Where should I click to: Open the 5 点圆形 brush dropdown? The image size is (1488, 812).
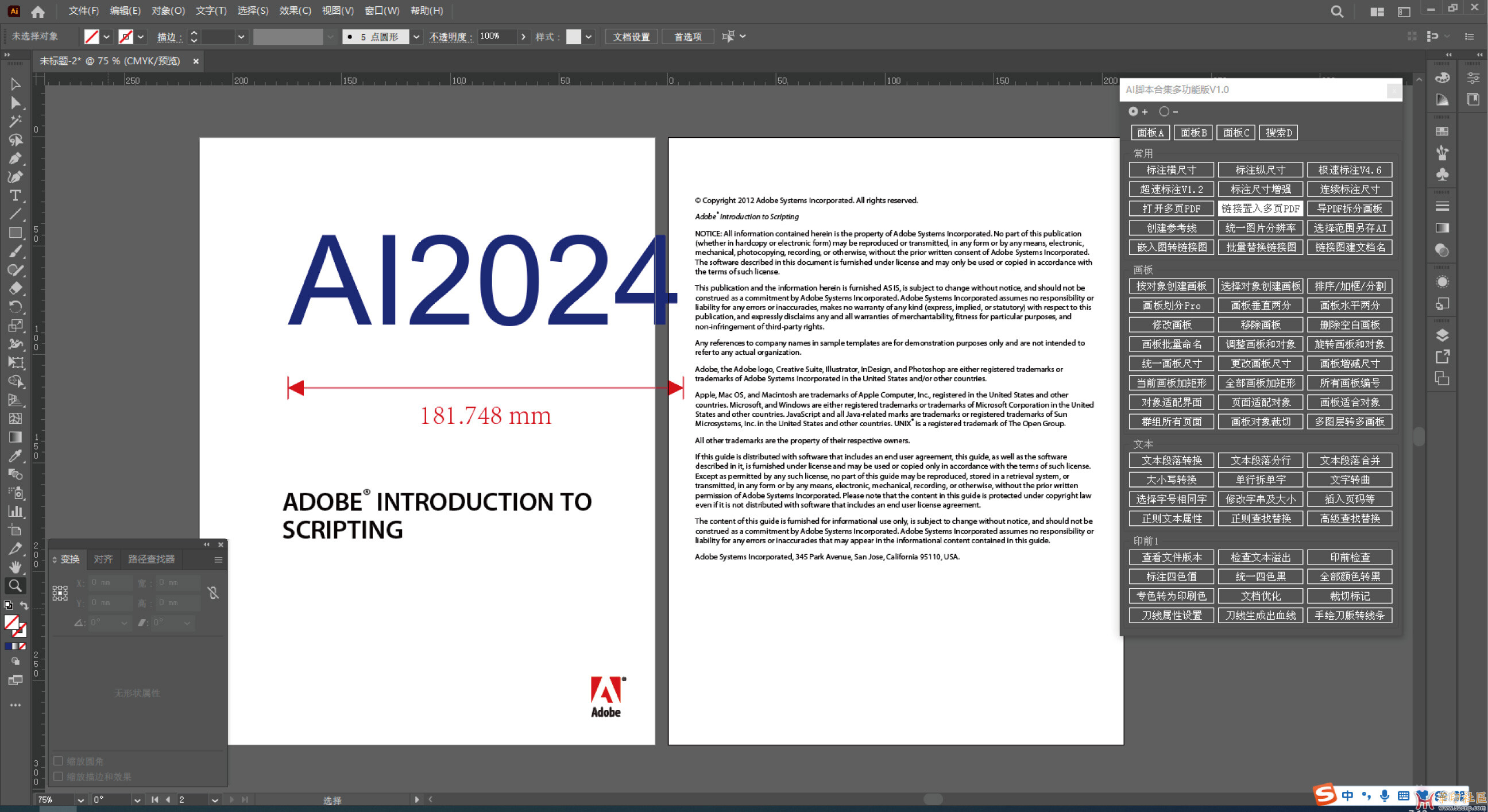tap(416, 37)
